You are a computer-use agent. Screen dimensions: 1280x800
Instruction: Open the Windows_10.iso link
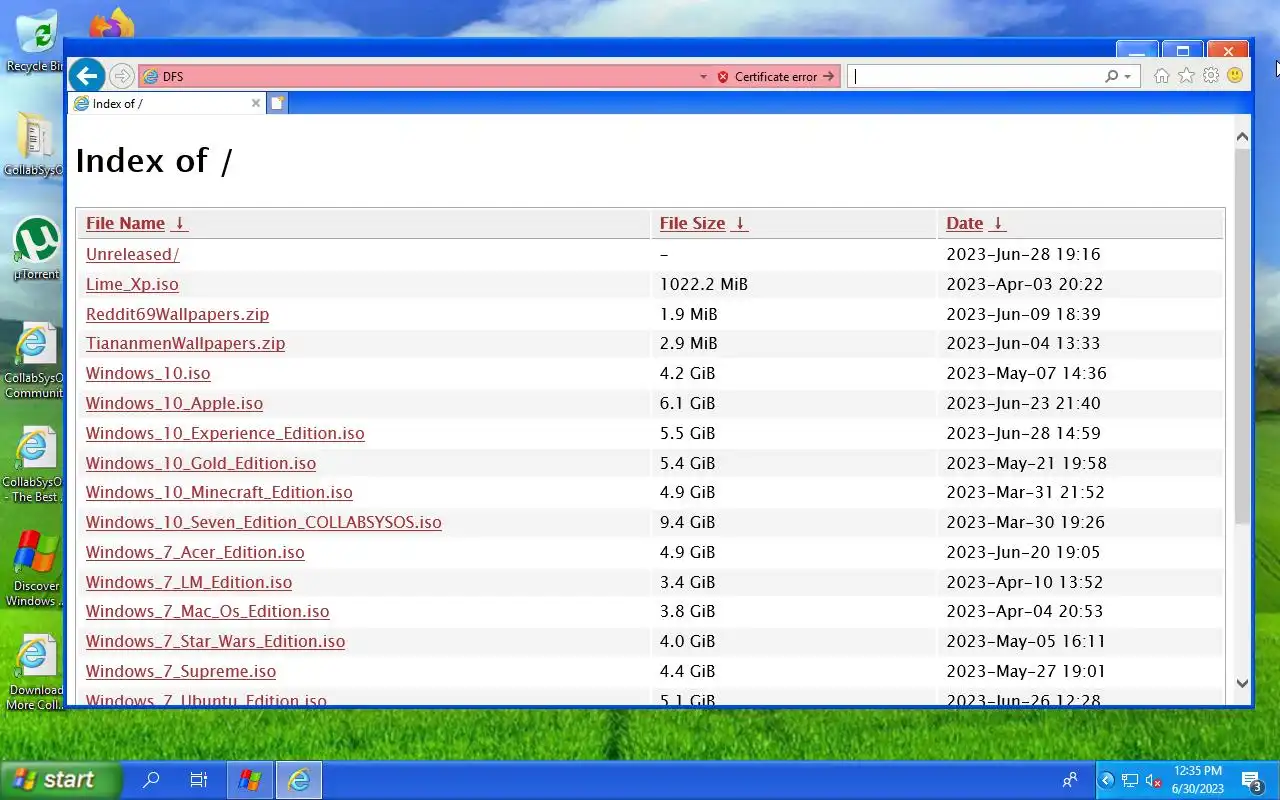coord(148,373)
